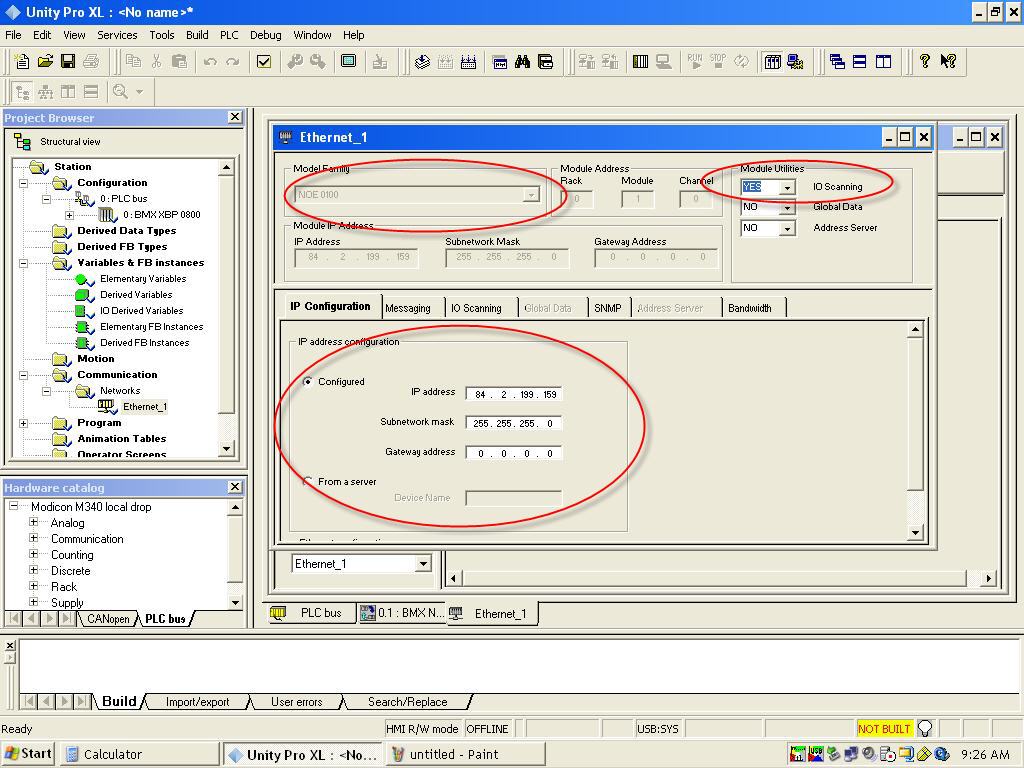The height and width of the screenshot is (768, 1024).
Task: Click the New project icon
Action: (x=22, y=61)
